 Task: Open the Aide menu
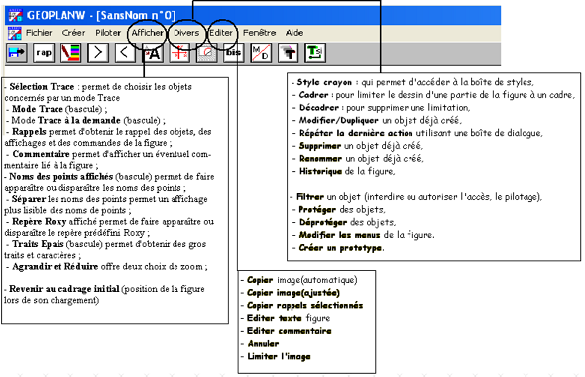[294, 33]
